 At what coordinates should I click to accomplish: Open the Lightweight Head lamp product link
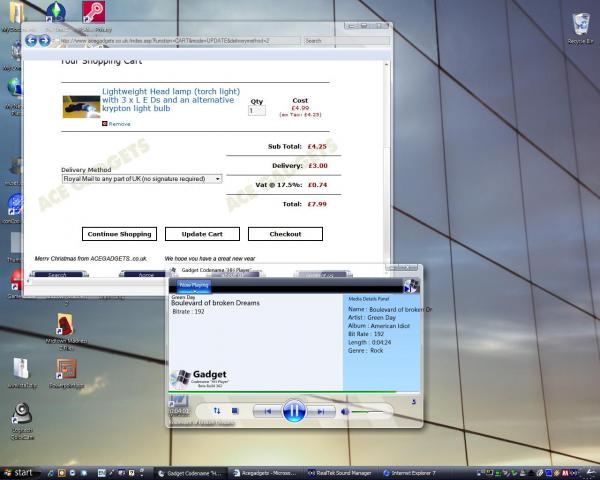point(171,100)
